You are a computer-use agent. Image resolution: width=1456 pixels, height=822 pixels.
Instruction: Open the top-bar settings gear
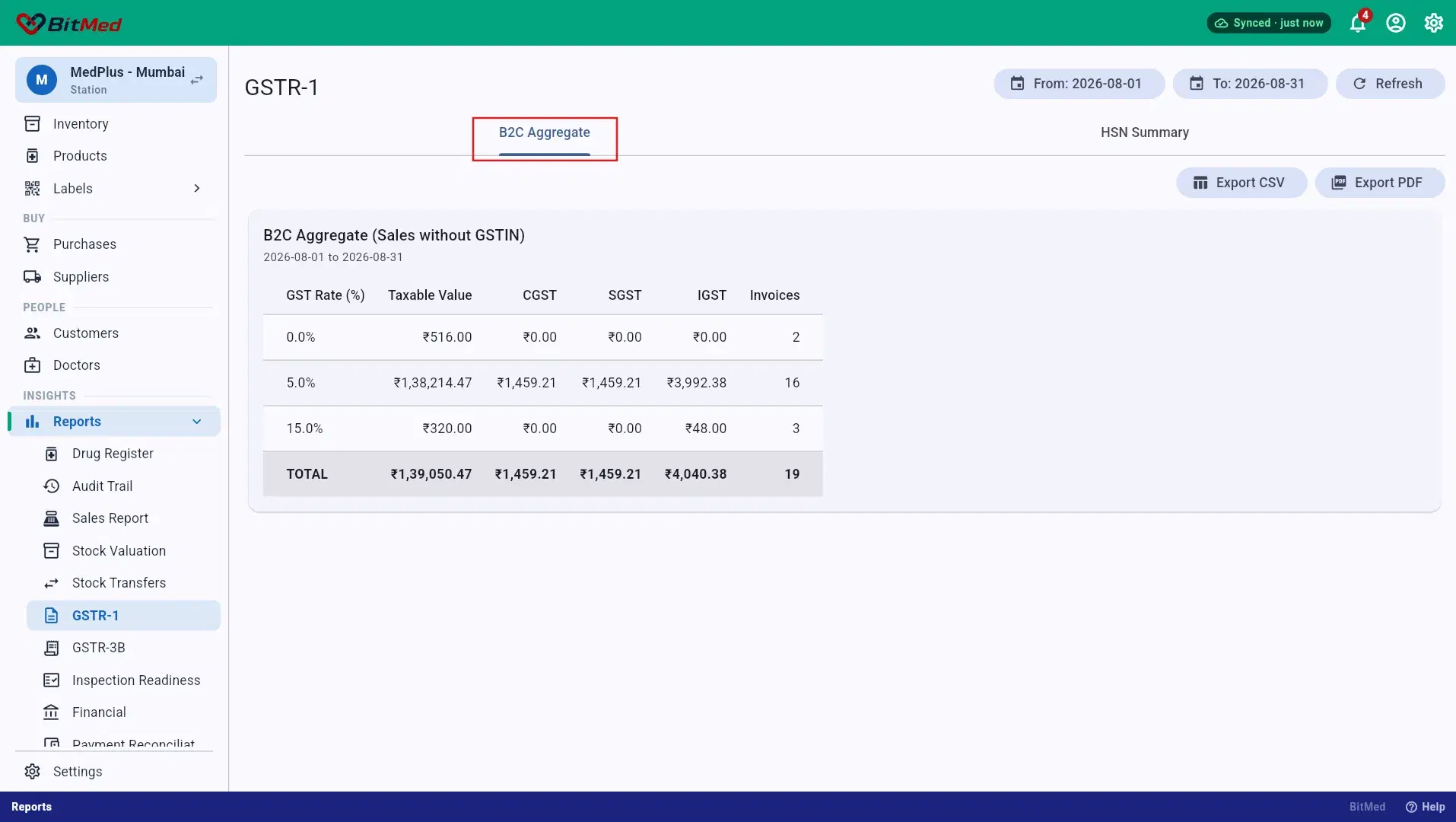point(1434,23)
